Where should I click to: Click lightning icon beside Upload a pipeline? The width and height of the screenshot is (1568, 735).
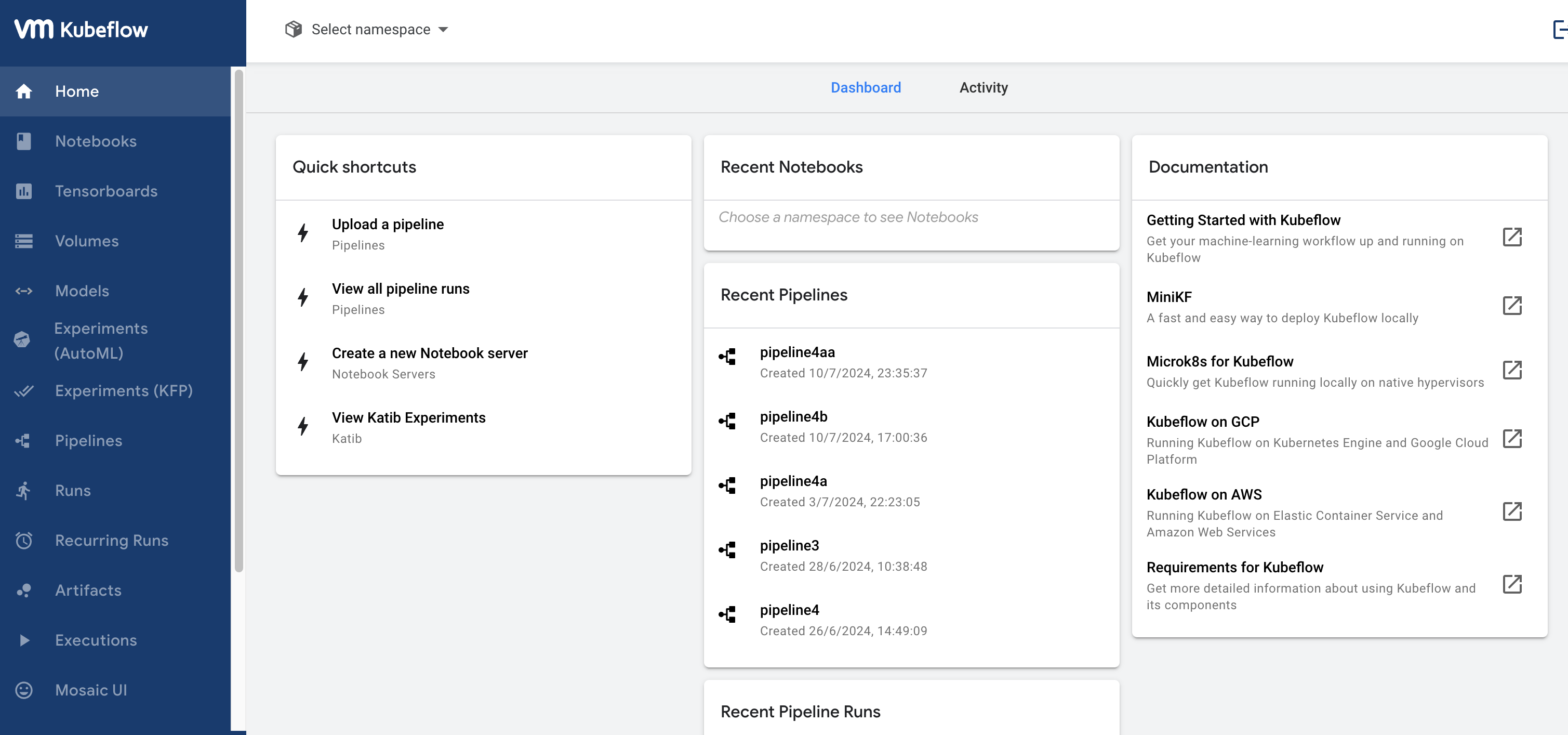(x=303, y=233)
